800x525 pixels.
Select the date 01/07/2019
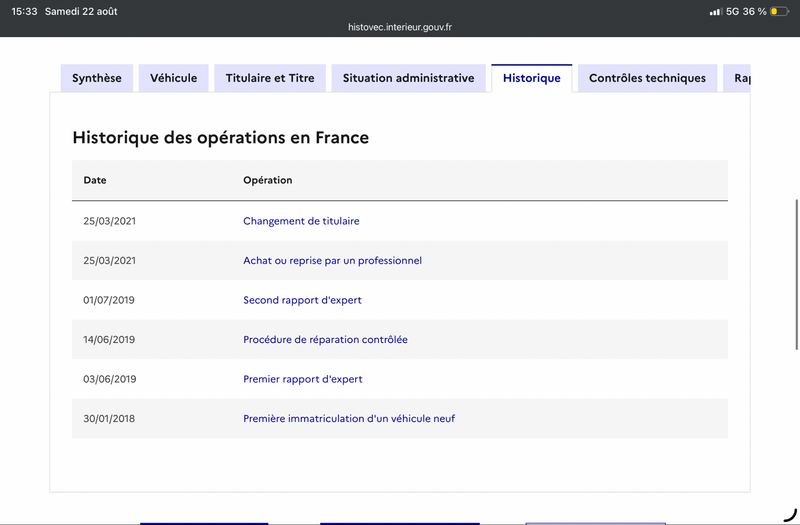click(109, 300)
